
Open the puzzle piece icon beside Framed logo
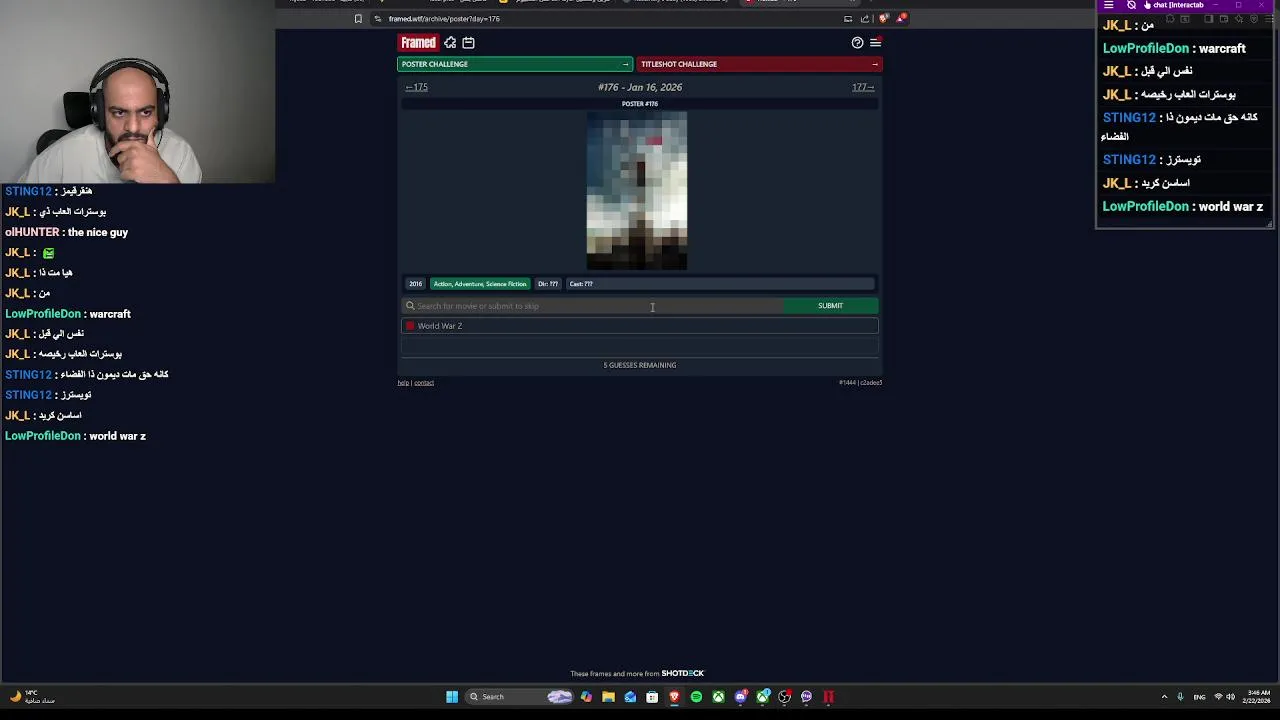(x=450, y=42)
